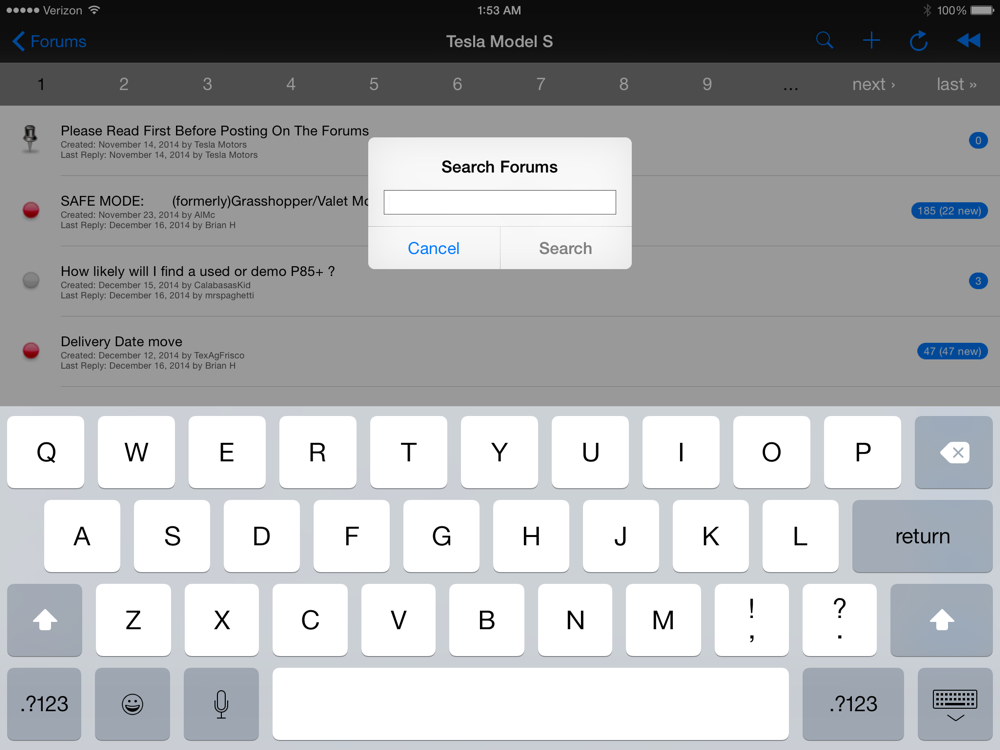Tap the backspace delete key
The height and width of the screenshot is (750, 1000).
pos(953,452)
